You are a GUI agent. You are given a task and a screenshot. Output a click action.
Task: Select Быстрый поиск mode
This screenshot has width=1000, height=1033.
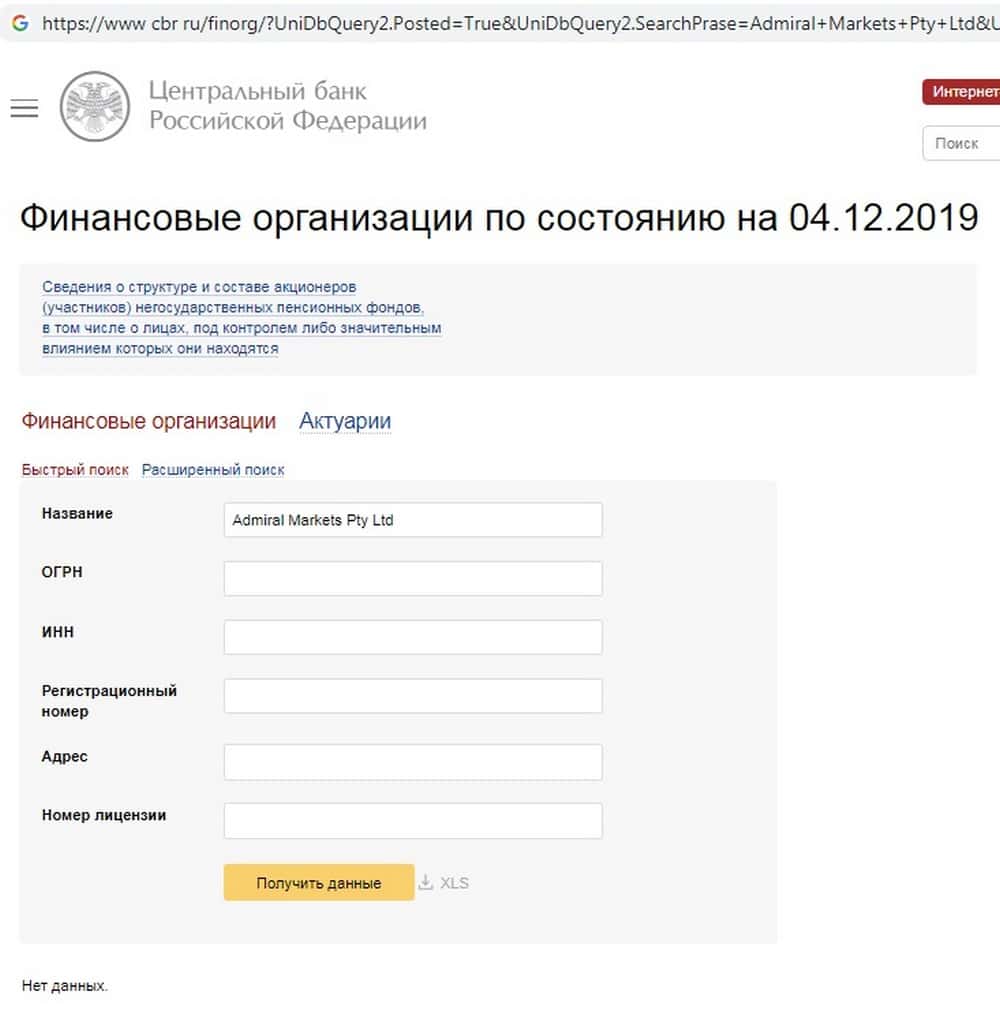[x=75, y=470]
